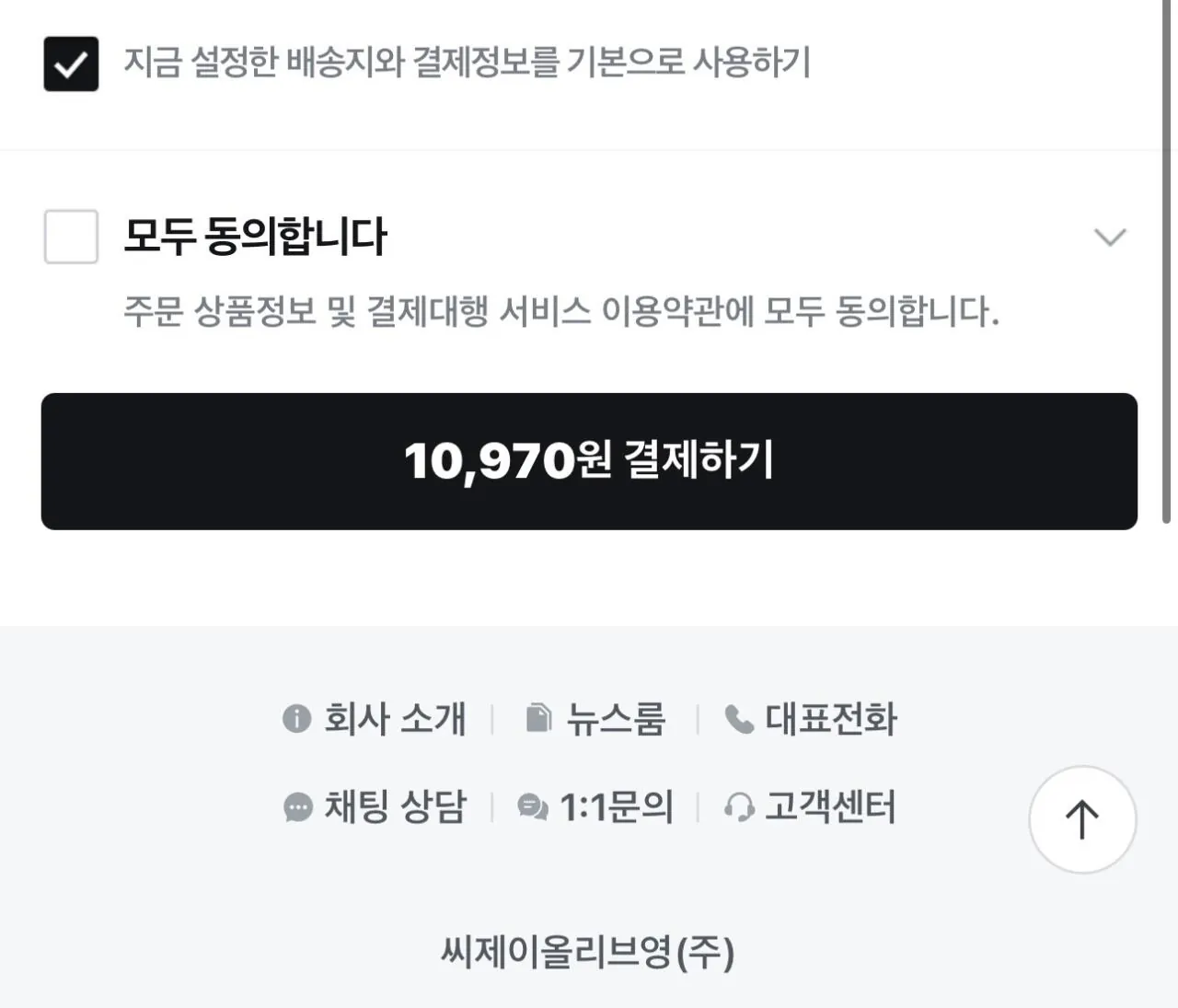Check the 모두 동의합니다 checkbox
Screen dimensions: 1178x1008
71,237
